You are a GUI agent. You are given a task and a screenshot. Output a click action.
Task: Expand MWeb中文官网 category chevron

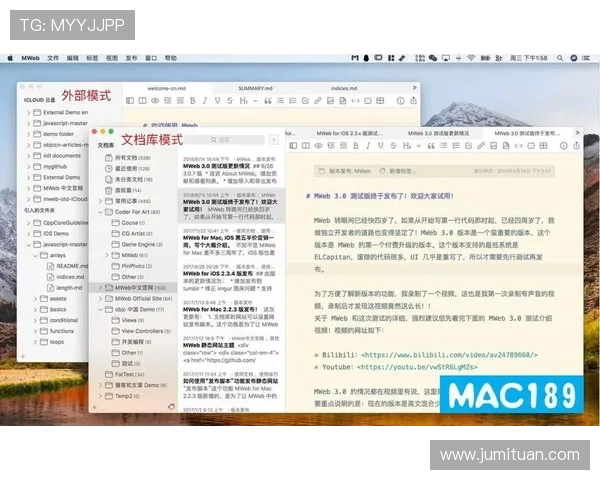pos(100,287)
